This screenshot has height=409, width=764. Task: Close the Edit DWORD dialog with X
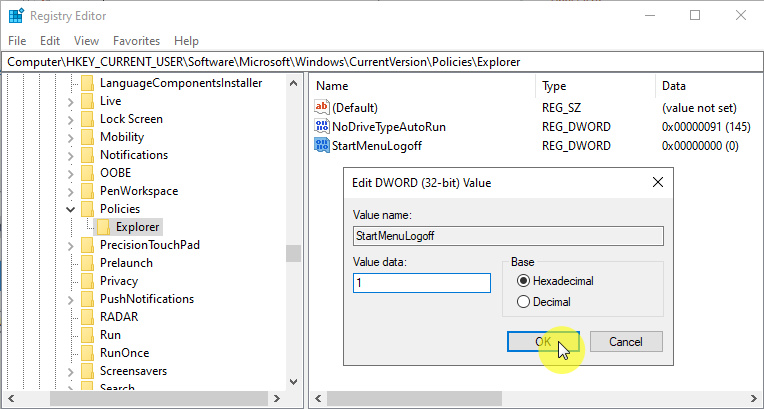pos(657,183)
